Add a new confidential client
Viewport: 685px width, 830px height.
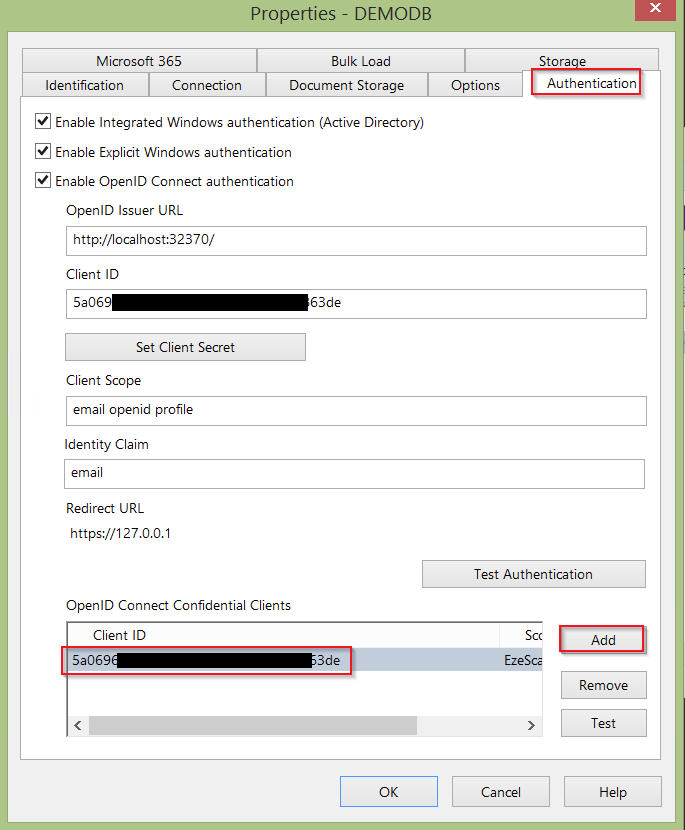(603, 640)
